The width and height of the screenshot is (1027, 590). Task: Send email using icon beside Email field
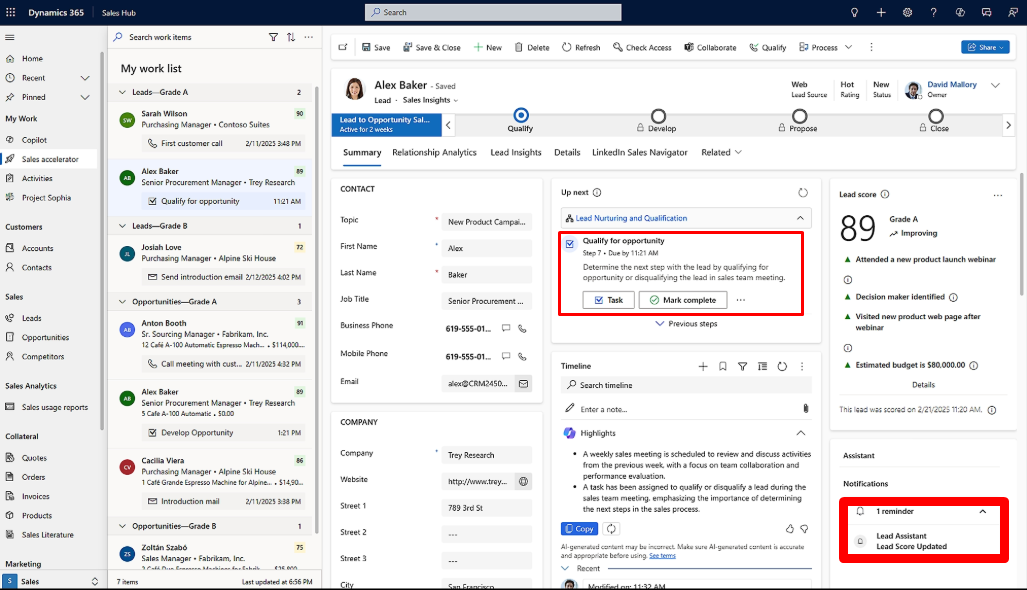(x=522, y=382)
